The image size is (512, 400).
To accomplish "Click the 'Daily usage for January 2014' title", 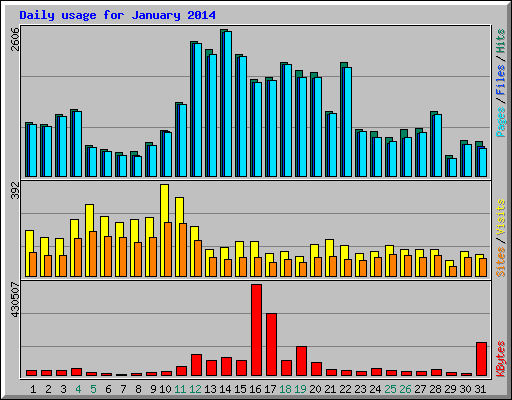I will tap(117, 15).
